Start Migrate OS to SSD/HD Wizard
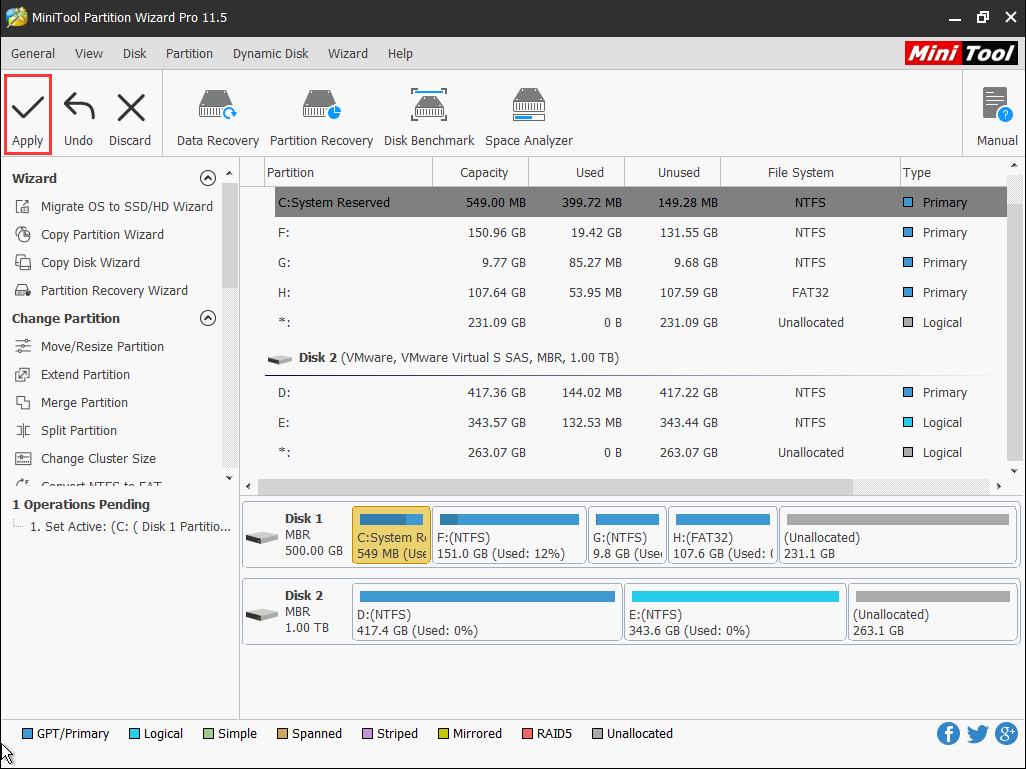The height and width of the screenshot is (769, 1026). 114,207
